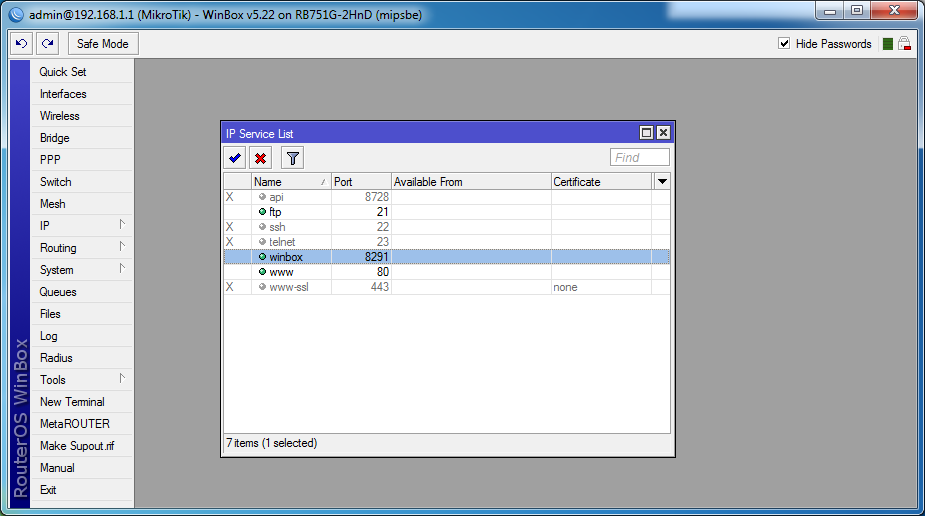This screenshot has width=925, height=516.
Task: Maximize the IP Service List window
Action: (x=647, y=133)
